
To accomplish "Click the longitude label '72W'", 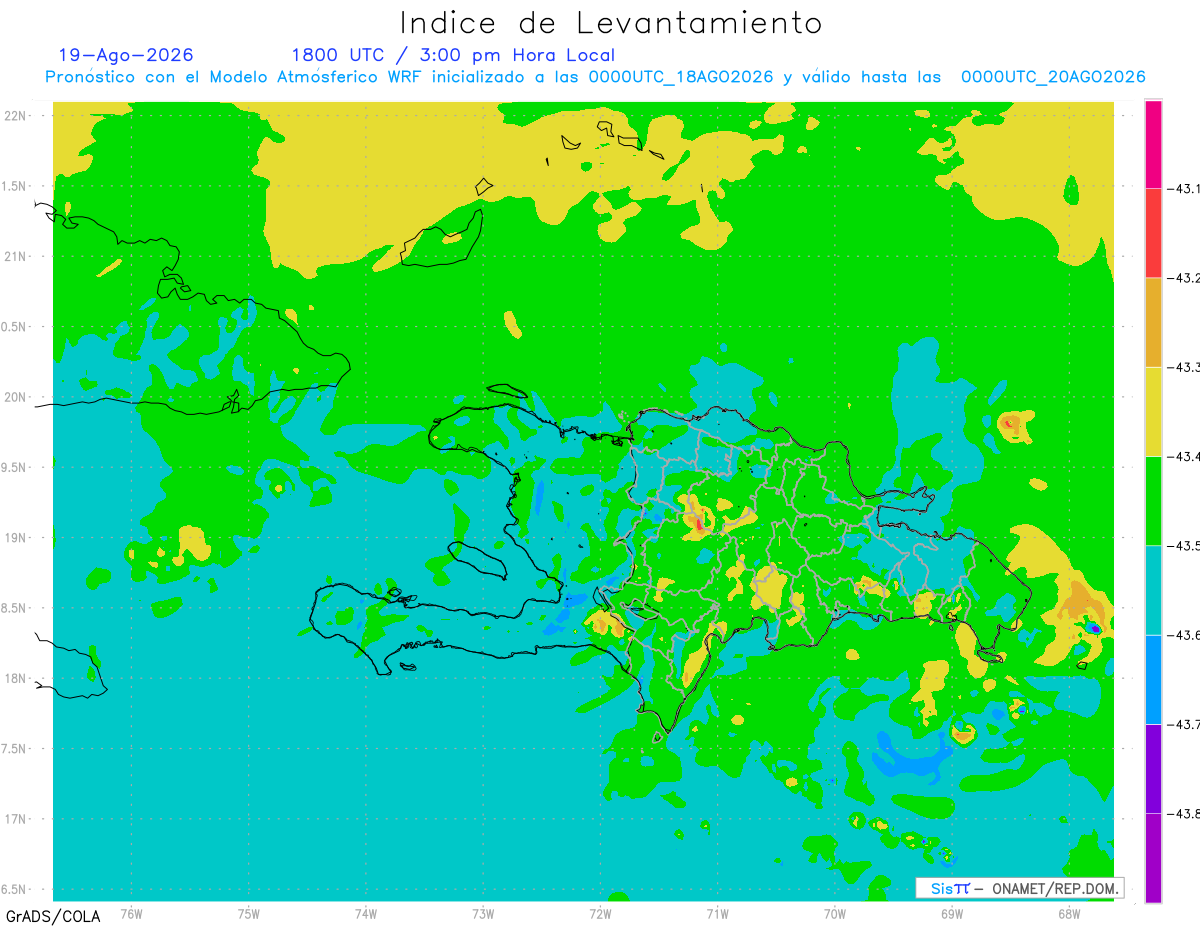I will (600, 912).
